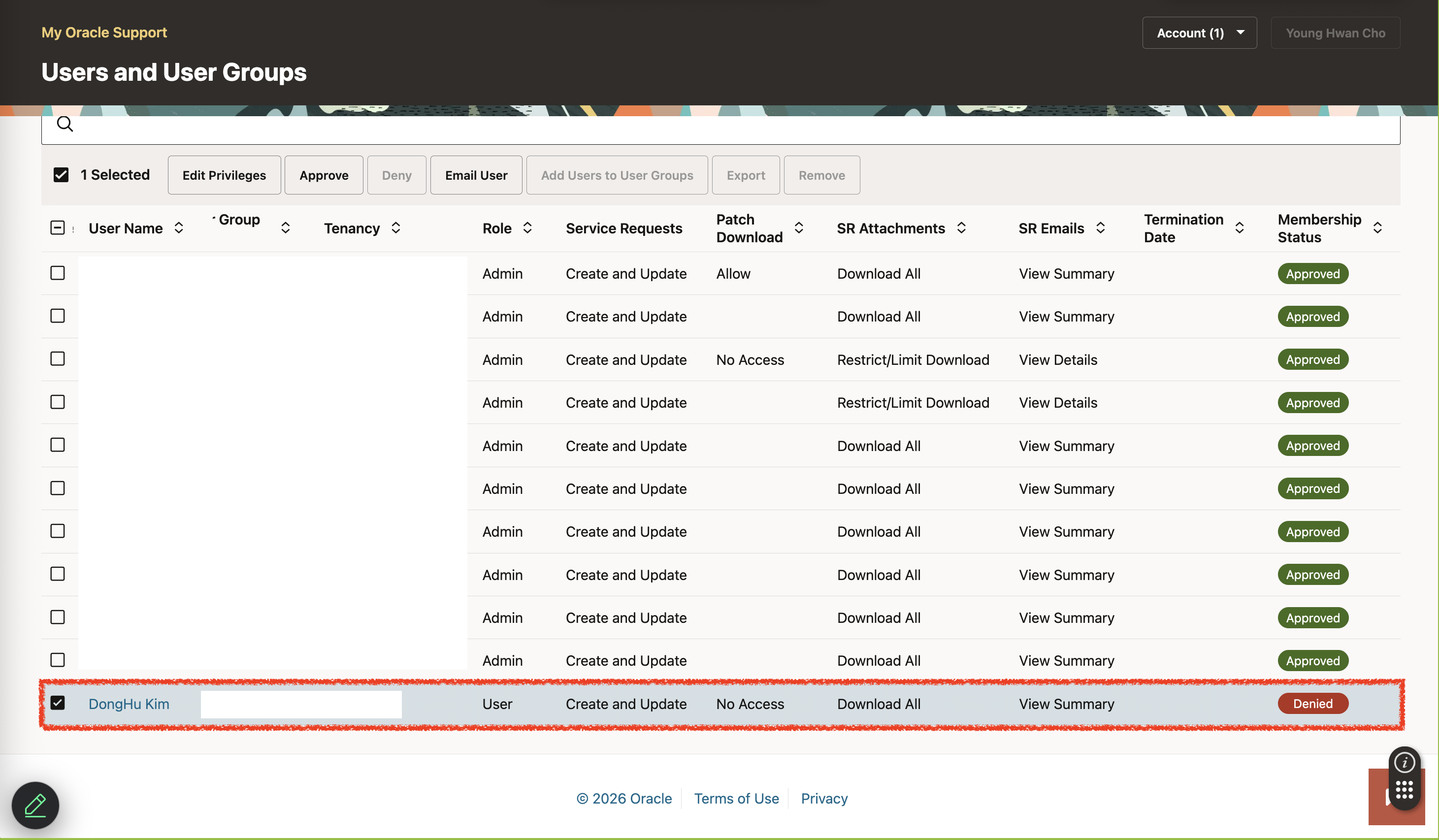Sort by Patch Download column
Viewport: 1439px width, 840px height.
click(799, 228)
